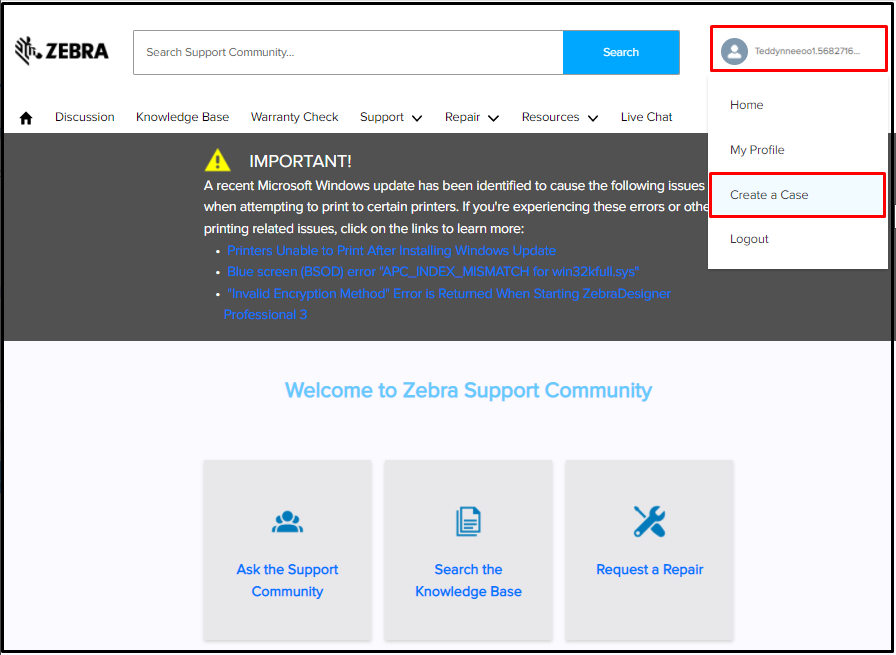Image resolution: width=896 pixels, height=655 pixels.
Task: Click the blue Search button
Action: pos(621,52)
